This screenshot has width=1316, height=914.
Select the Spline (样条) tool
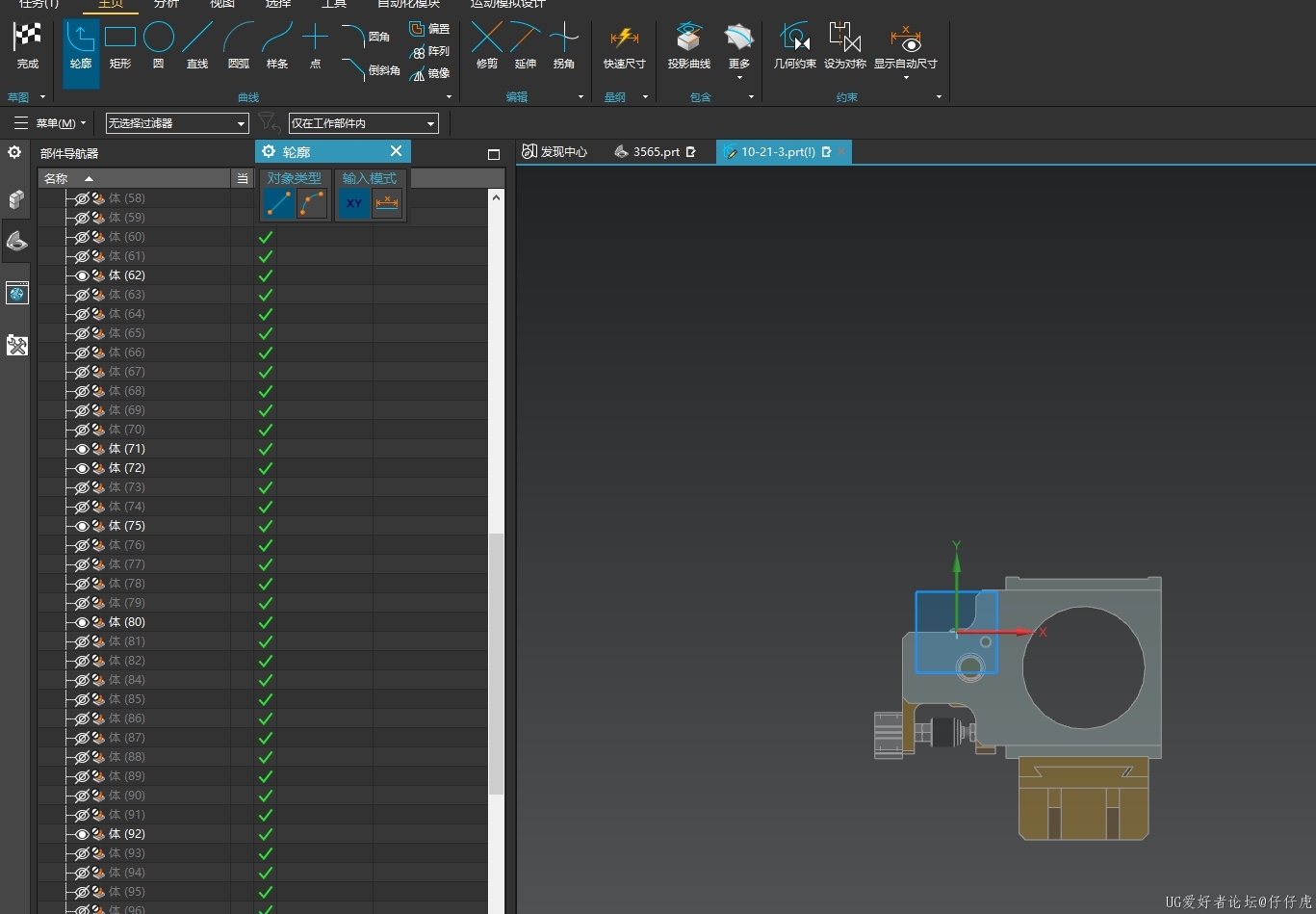277,46
